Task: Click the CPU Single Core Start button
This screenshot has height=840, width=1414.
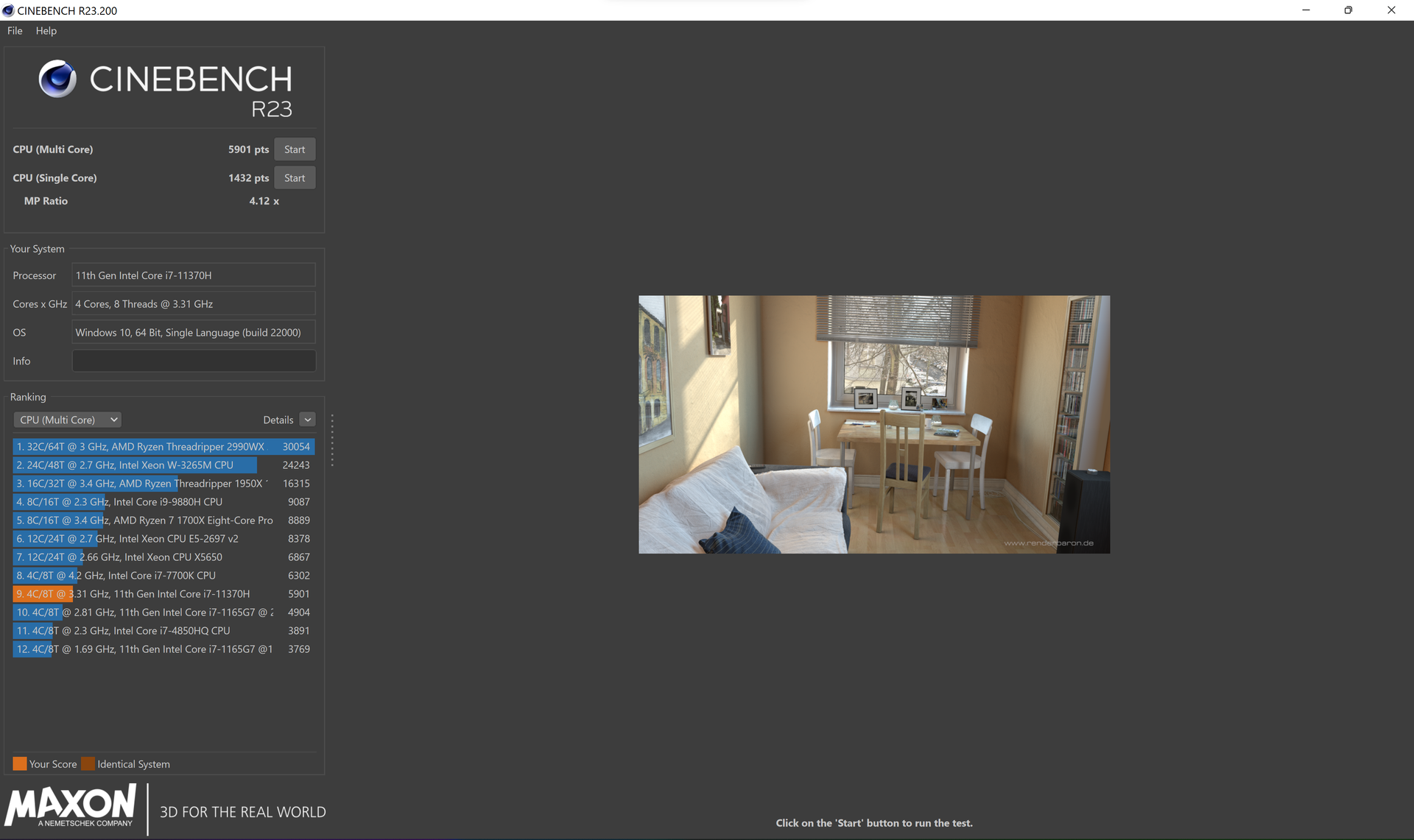Action: coord(294,177)
